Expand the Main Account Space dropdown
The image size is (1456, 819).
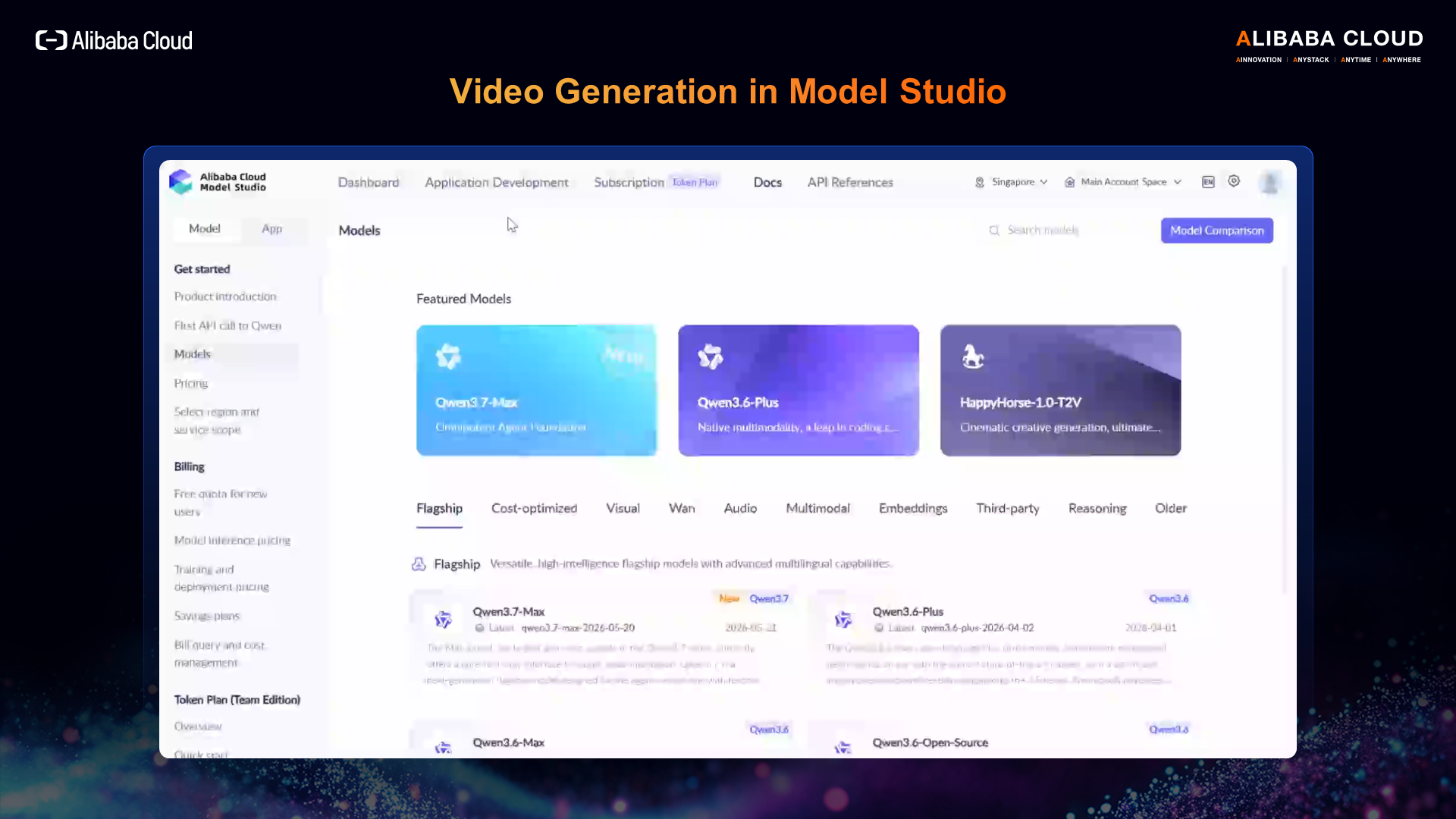(x=1178, y=182)
